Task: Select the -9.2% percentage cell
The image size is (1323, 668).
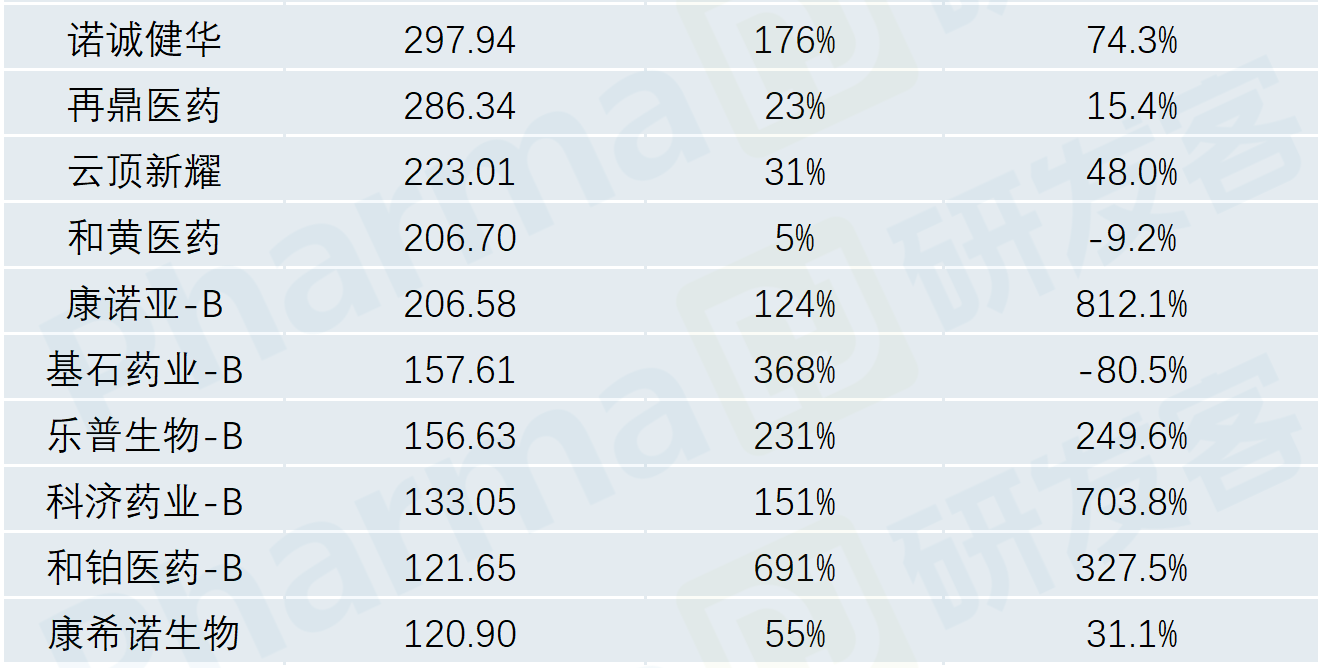Action: (1131, 238)
